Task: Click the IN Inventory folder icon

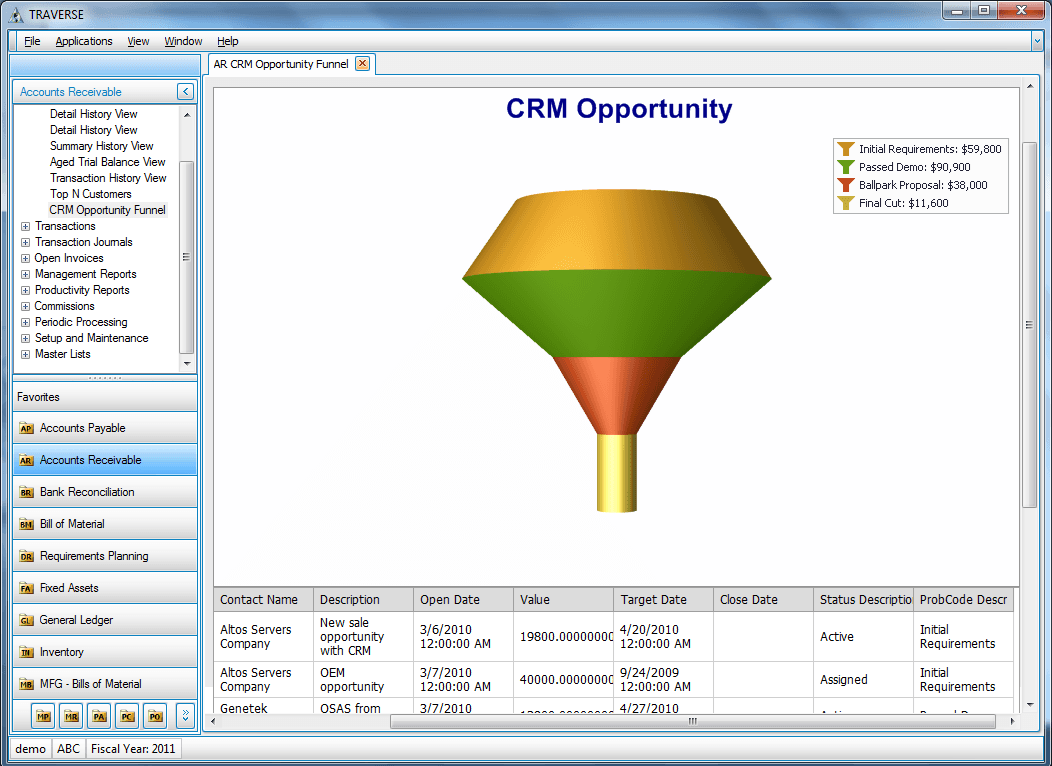Action: (26, 652)
